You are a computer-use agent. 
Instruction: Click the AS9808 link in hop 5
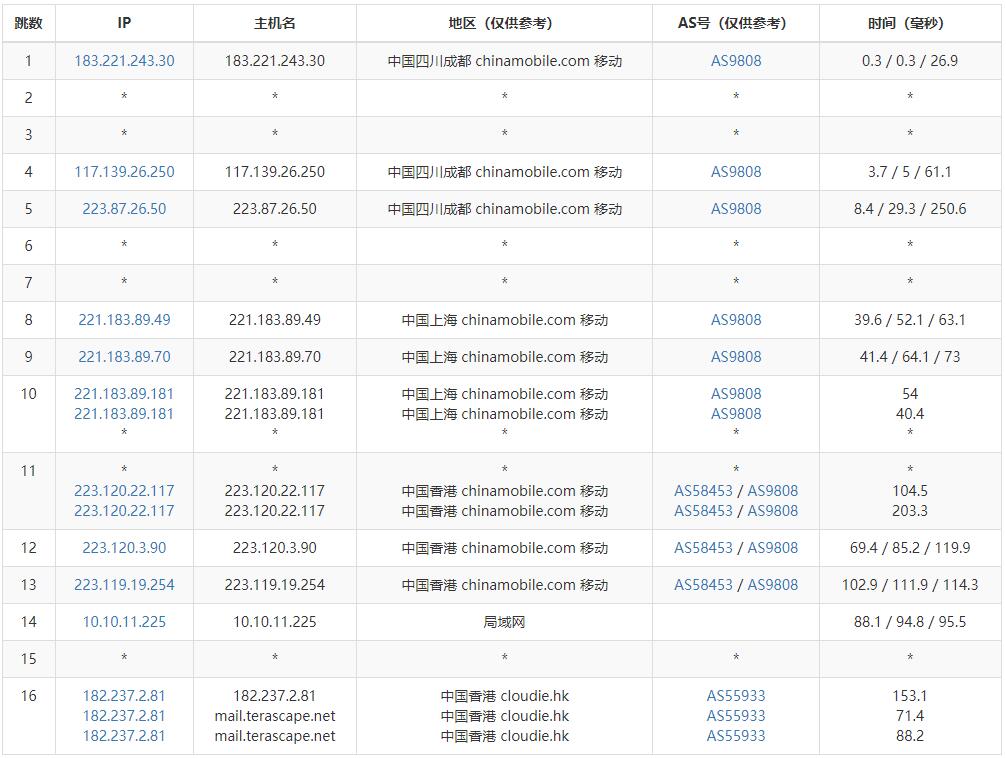[x=736, y=209]
